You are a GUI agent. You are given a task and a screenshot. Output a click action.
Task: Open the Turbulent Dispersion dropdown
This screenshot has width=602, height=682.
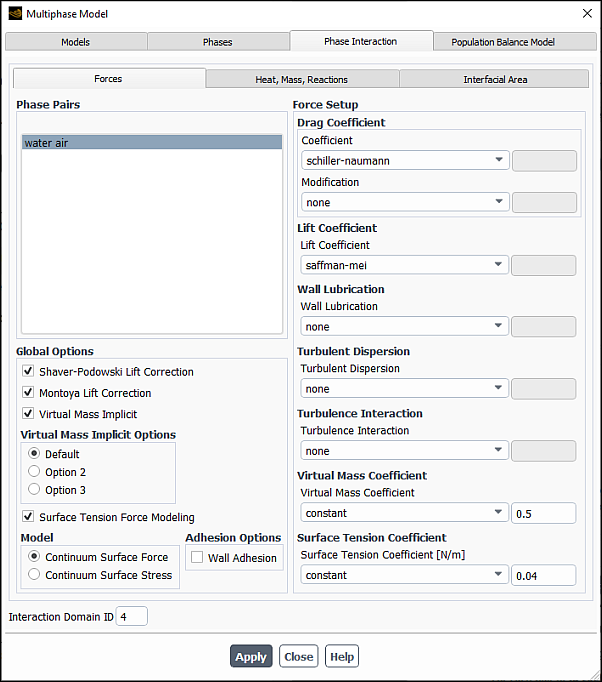[x=404, y=389]
